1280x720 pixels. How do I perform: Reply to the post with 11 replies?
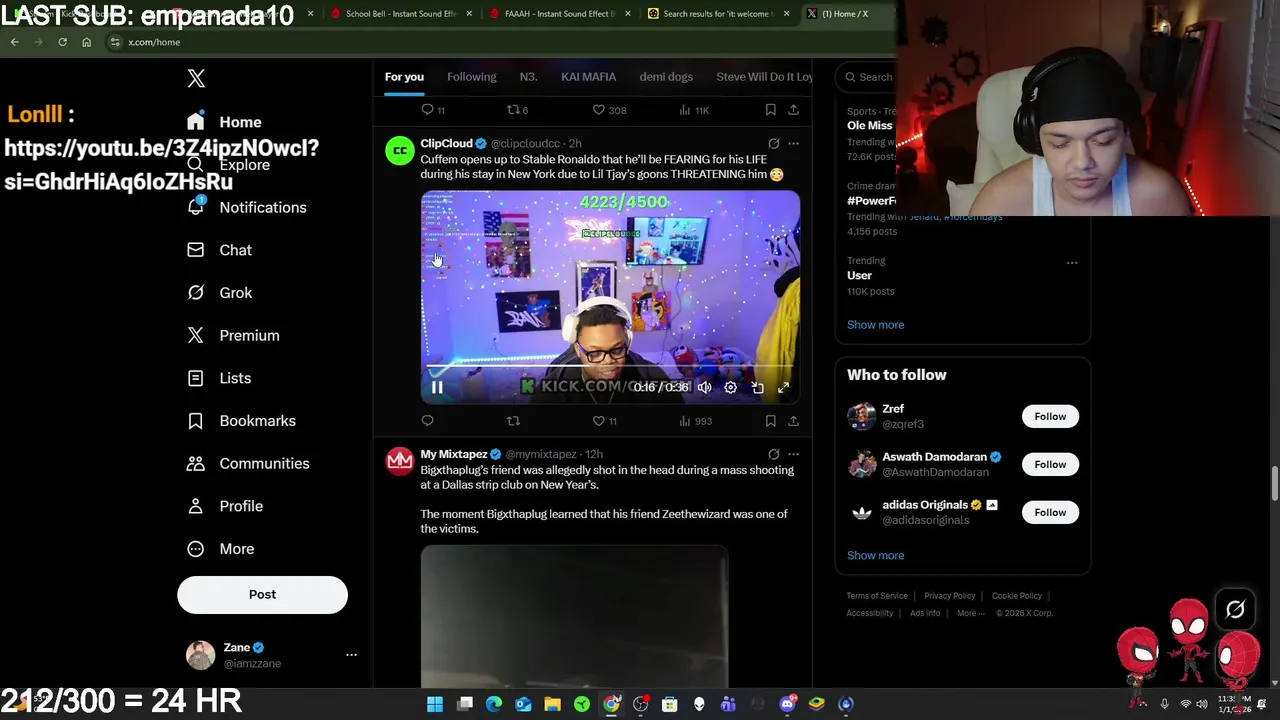click(432, 110)
